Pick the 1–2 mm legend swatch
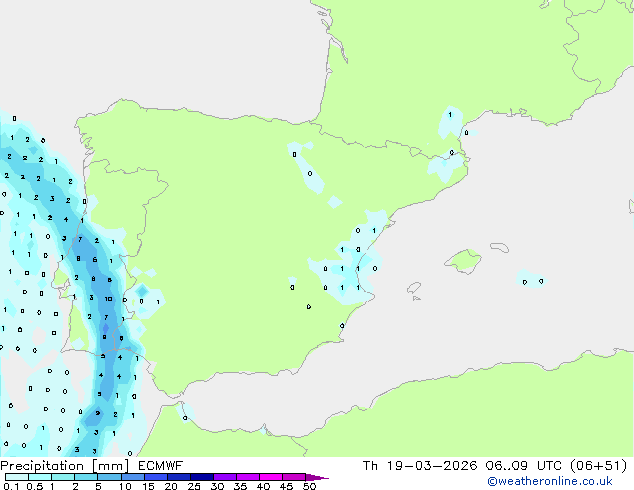 [x=63, y=477]
